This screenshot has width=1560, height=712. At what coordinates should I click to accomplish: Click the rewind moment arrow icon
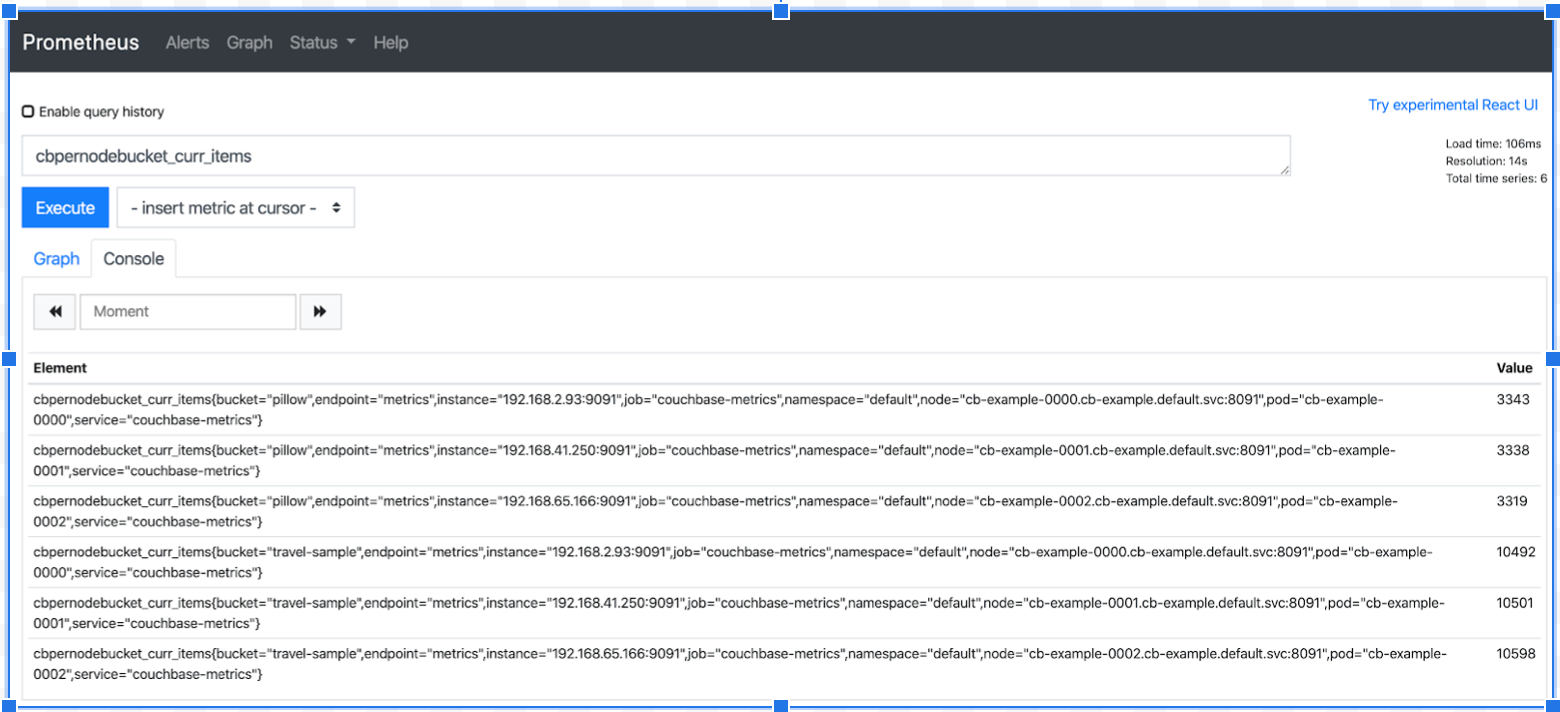point(54,311)
